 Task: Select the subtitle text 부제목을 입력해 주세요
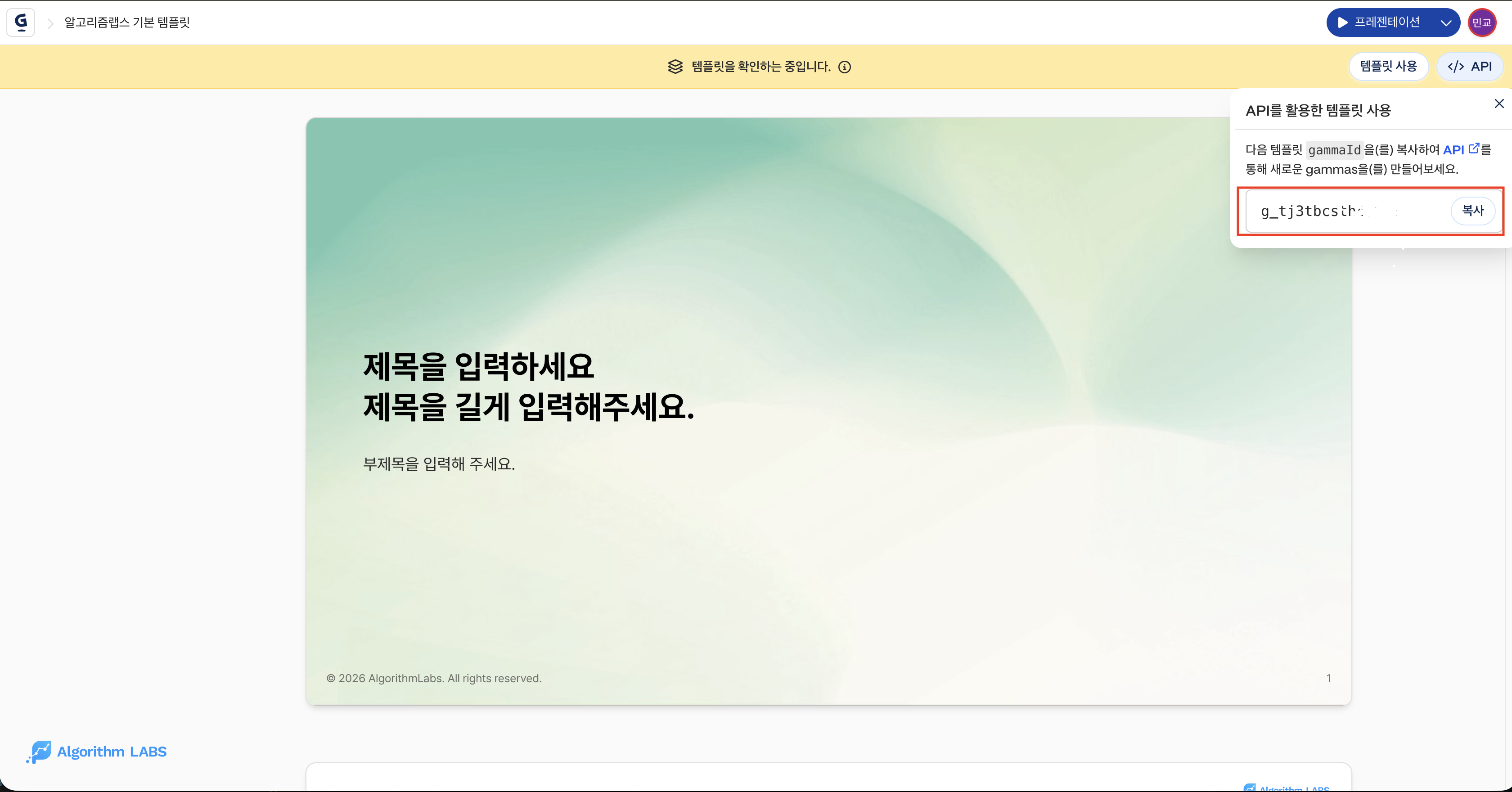pos(438,464)
